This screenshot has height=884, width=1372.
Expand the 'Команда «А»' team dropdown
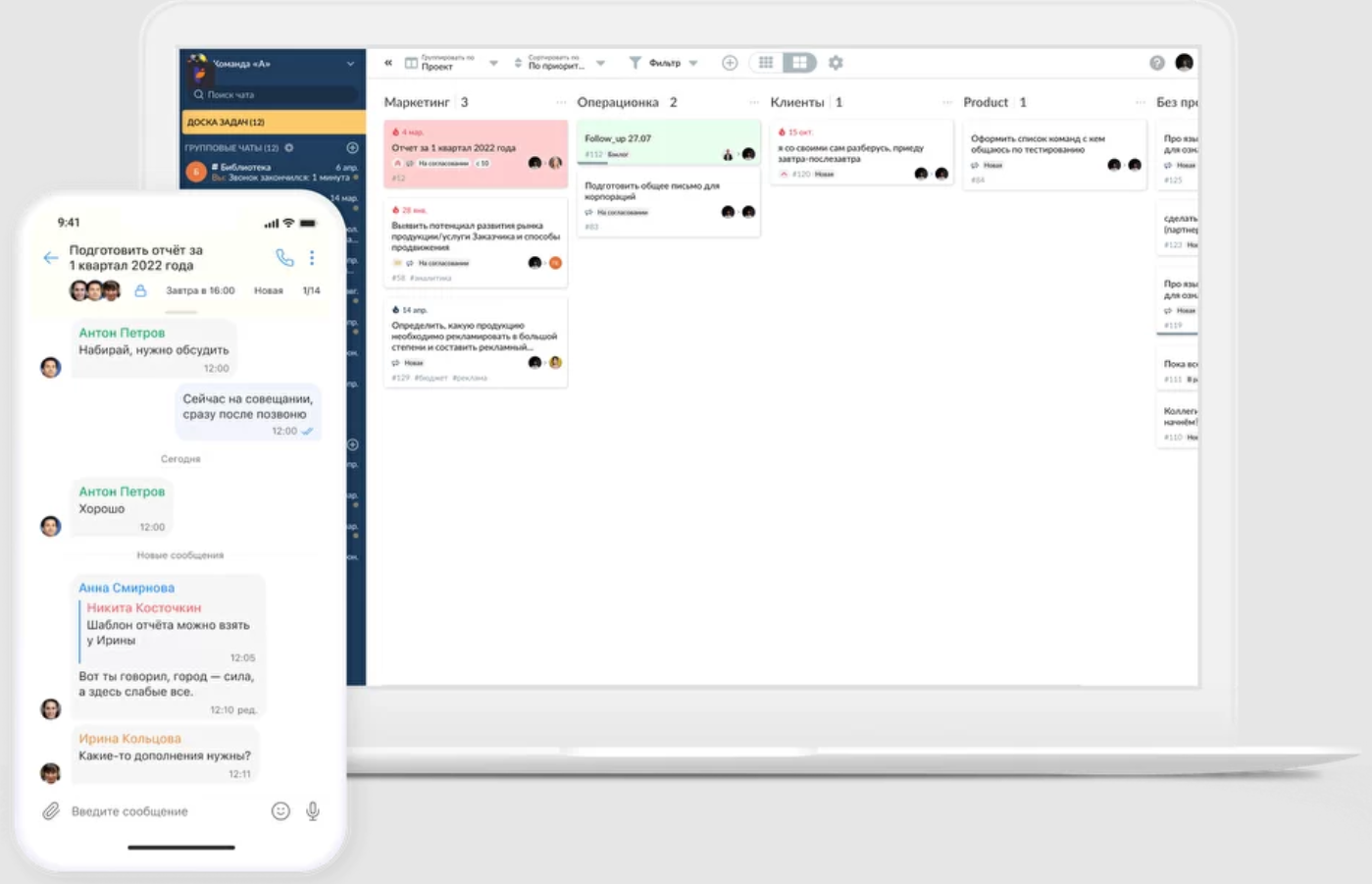(350, 64)
